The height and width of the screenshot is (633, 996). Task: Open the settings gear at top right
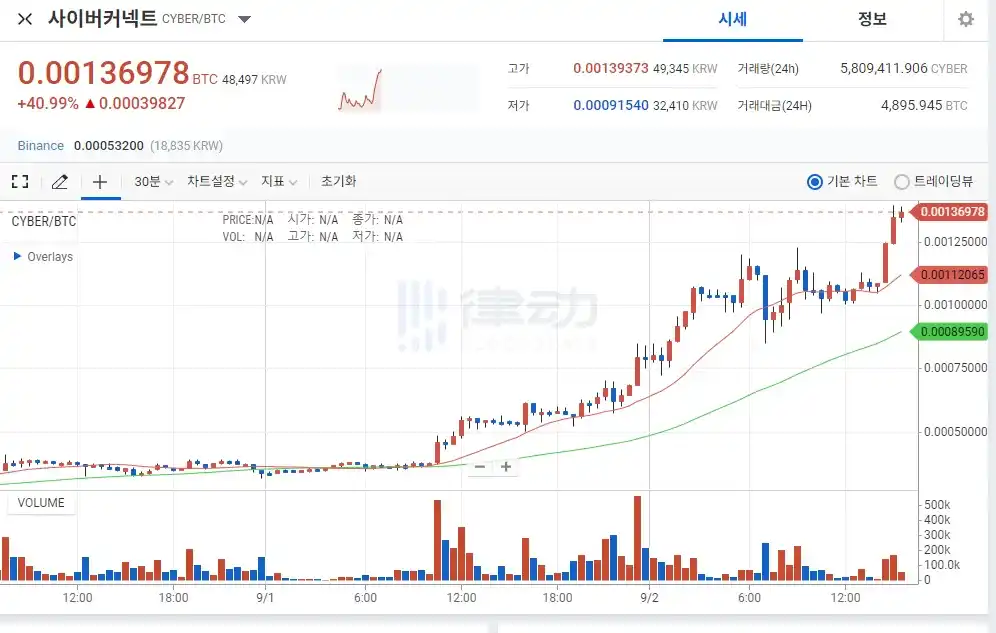pyautogui.click(x=964, y=19)
